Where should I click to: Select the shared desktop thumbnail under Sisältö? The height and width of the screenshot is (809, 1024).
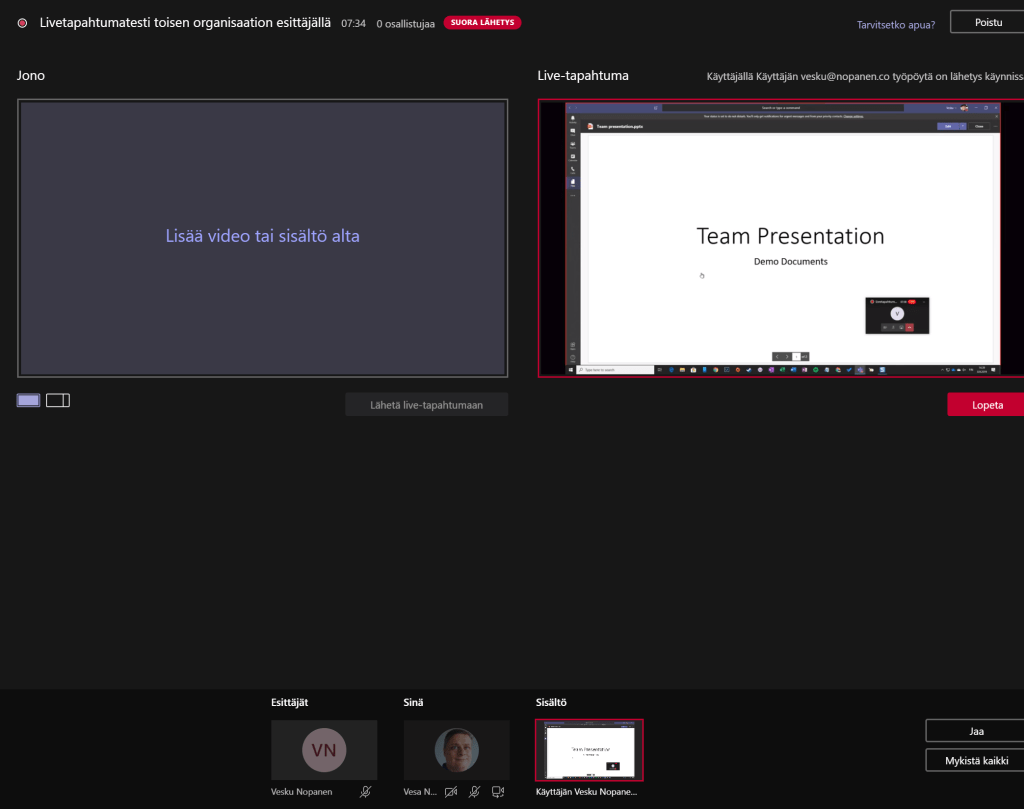coord(589,750)
